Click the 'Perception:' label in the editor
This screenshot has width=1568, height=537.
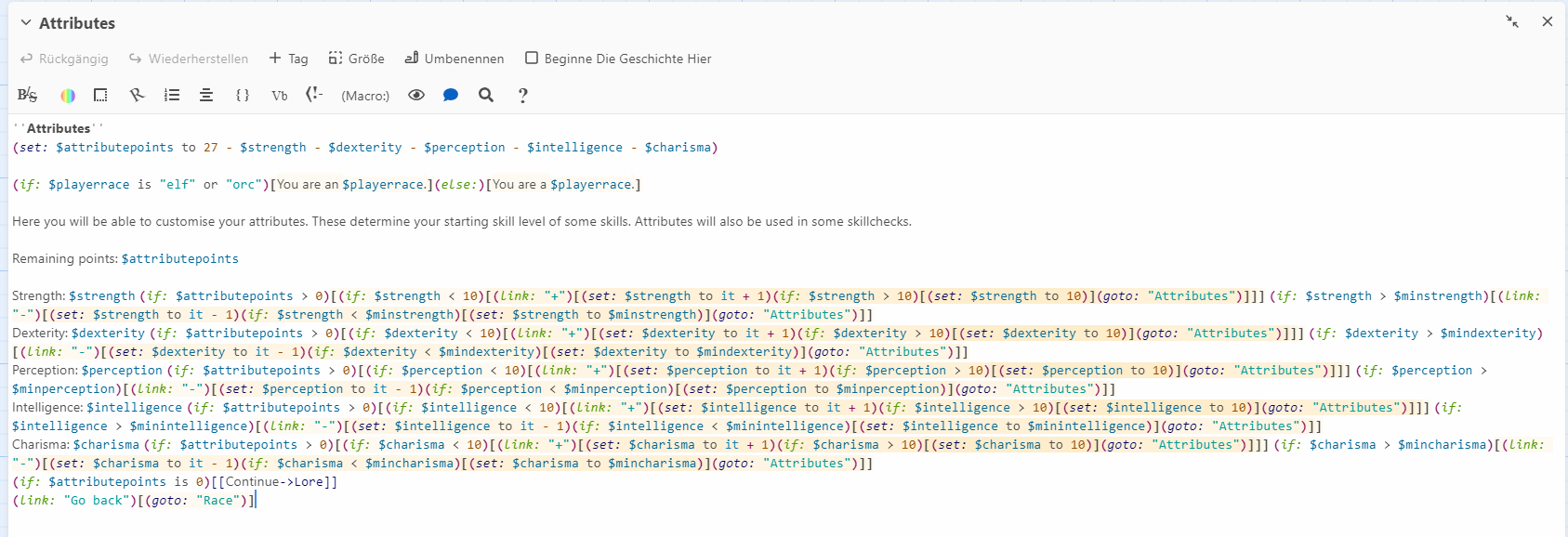pyautogui.click(x=46, y=370)
